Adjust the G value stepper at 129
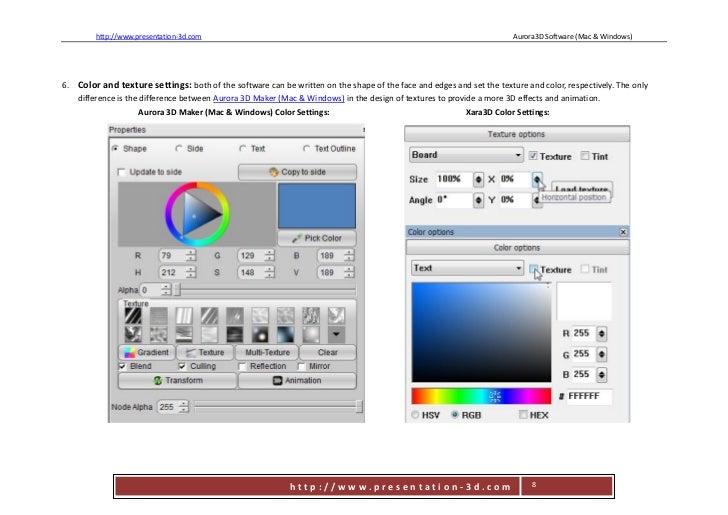Image resolution: width=728 pixels, height=515 pixels. 270,255
